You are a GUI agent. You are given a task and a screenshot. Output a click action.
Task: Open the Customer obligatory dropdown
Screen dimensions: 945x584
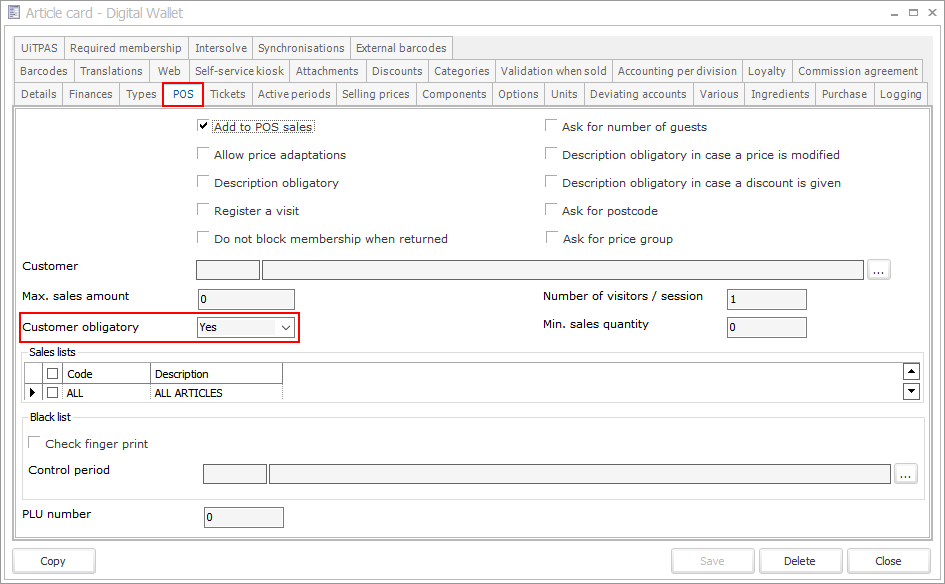pos(285,327)
